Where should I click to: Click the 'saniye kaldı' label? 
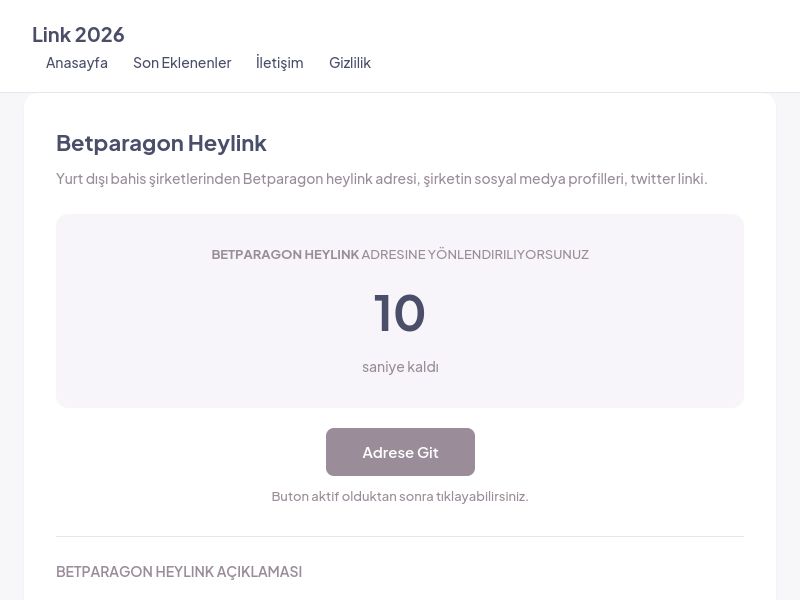click(x=401, y=367)
